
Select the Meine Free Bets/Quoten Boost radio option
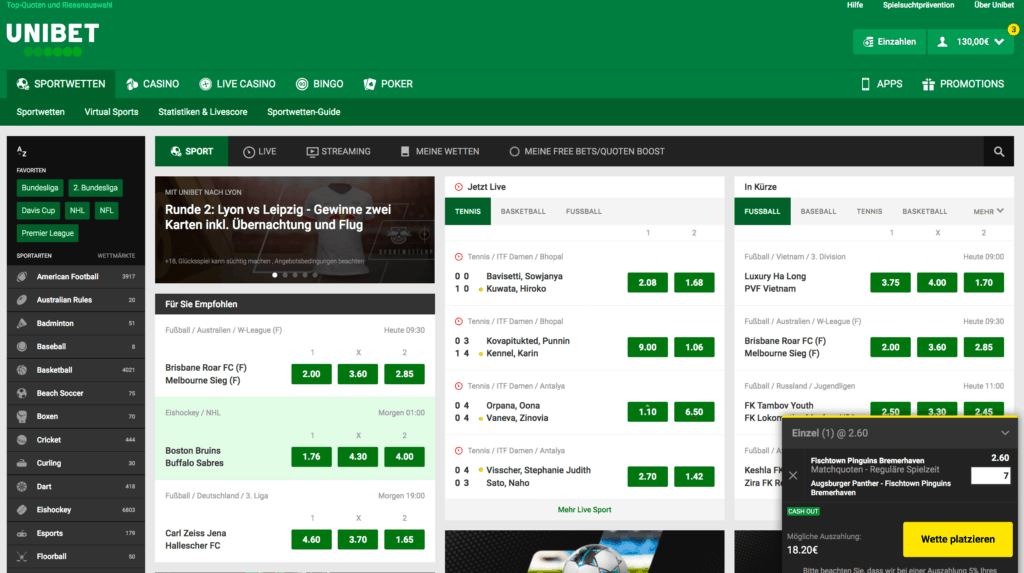click(x=514, y=152)
